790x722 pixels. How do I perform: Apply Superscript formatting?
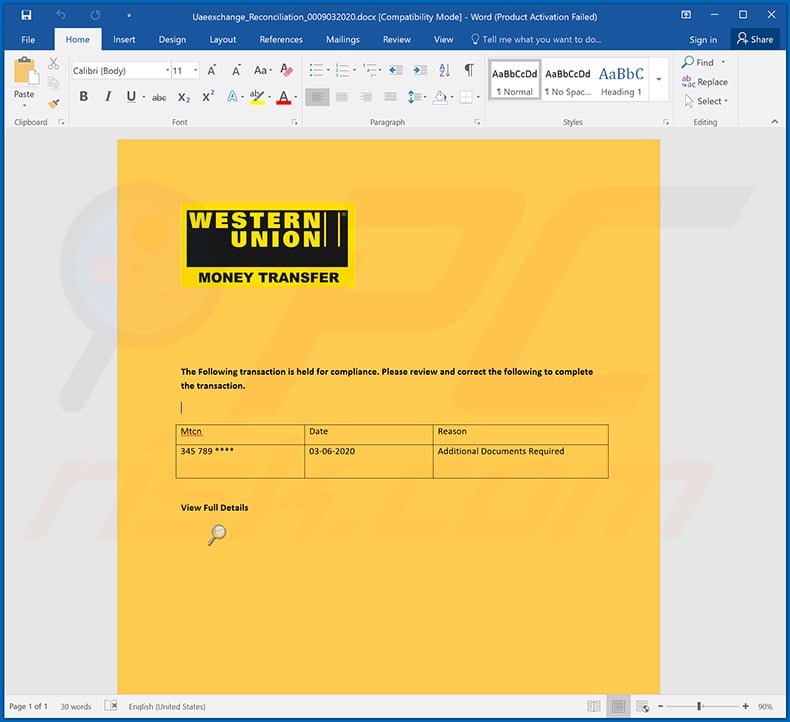coord(208,96)
